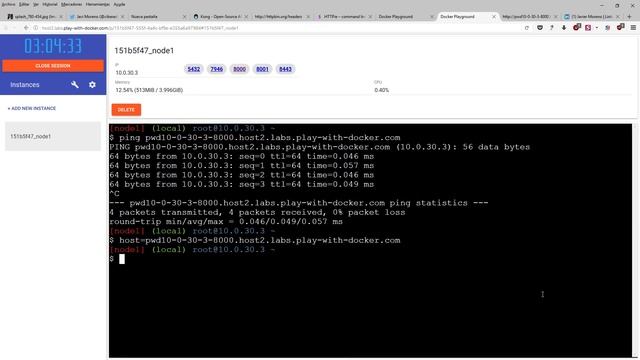Image resolution: width=640 pixels, height=360 pixels.
Task: Open port 5432 link
Action: pyautogui.click(x=193, y=69)
